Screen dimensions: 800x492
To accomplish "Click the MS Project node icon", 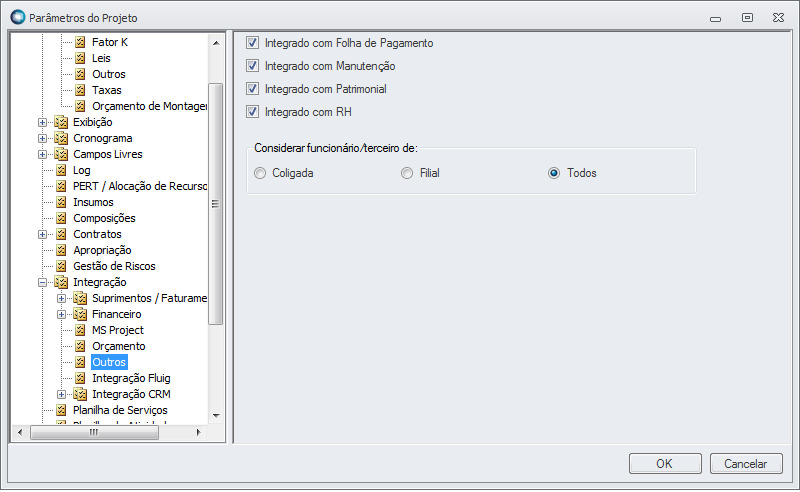I will coord(81,330).
